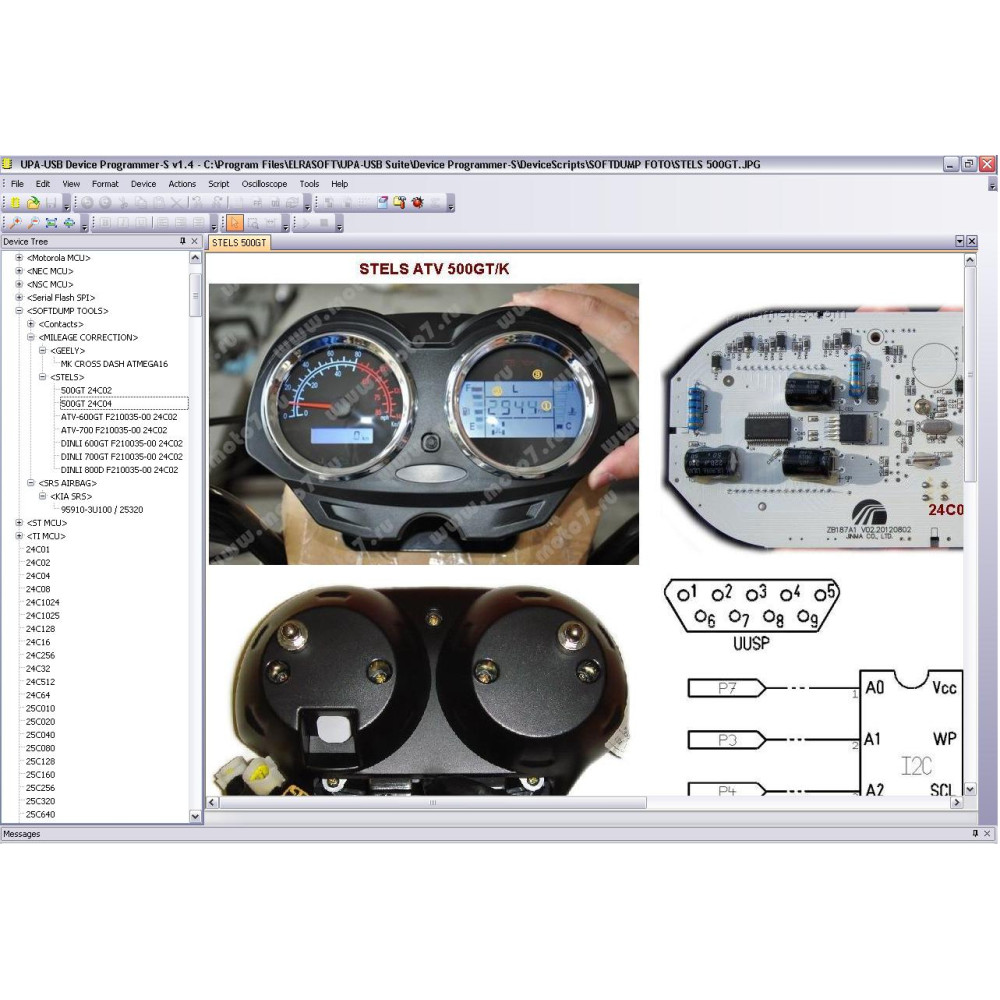Click the round Forward navigation arrow icon
Screen dimensions: 1000x1000
coord(105,203)
